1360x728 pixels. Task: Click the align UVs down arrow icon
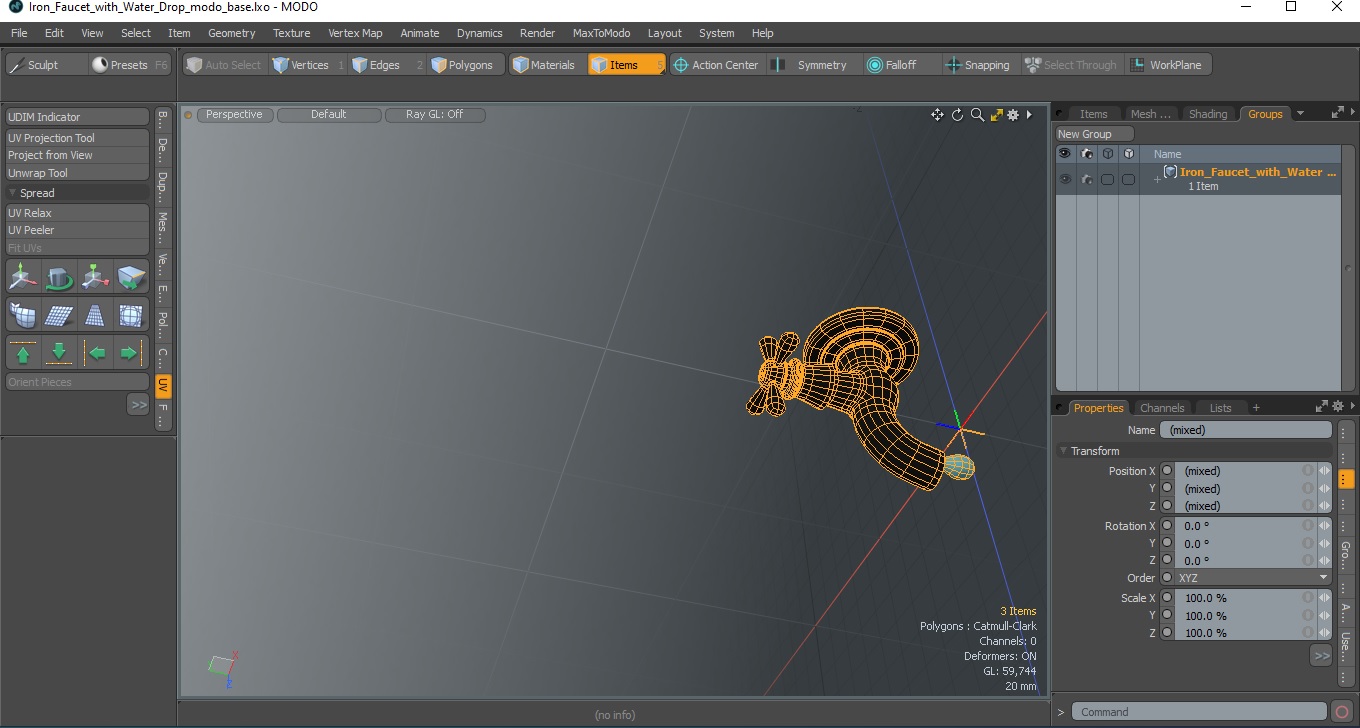59,353
